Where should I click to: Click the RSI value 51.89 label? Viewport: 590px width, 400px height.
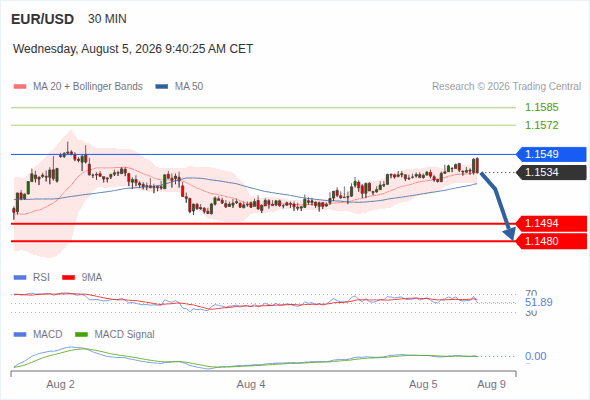coord(538,303)
